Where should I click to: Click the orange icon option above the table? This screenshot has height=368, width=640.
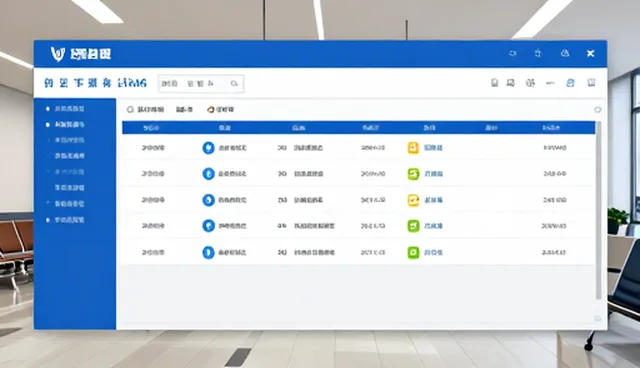click(220, 109)
